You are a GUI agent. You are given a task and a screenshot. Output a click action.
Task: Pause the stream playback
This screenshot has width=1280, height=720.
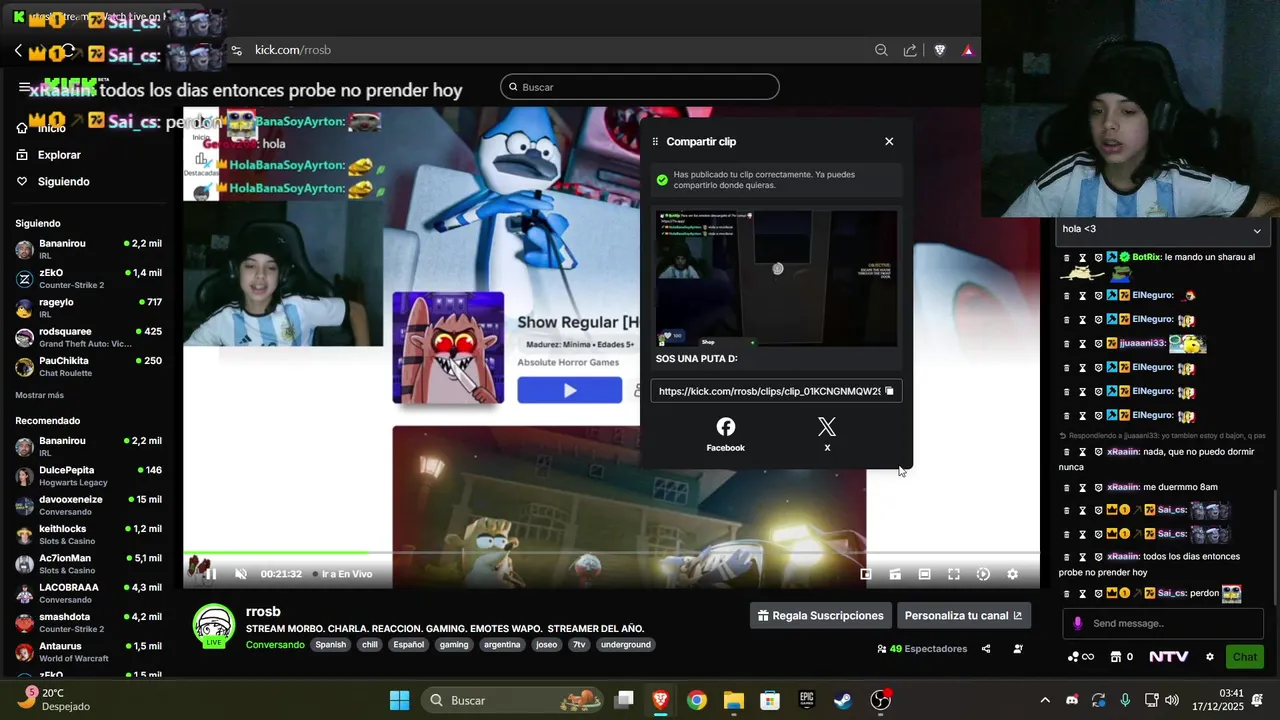pos(210,574)
